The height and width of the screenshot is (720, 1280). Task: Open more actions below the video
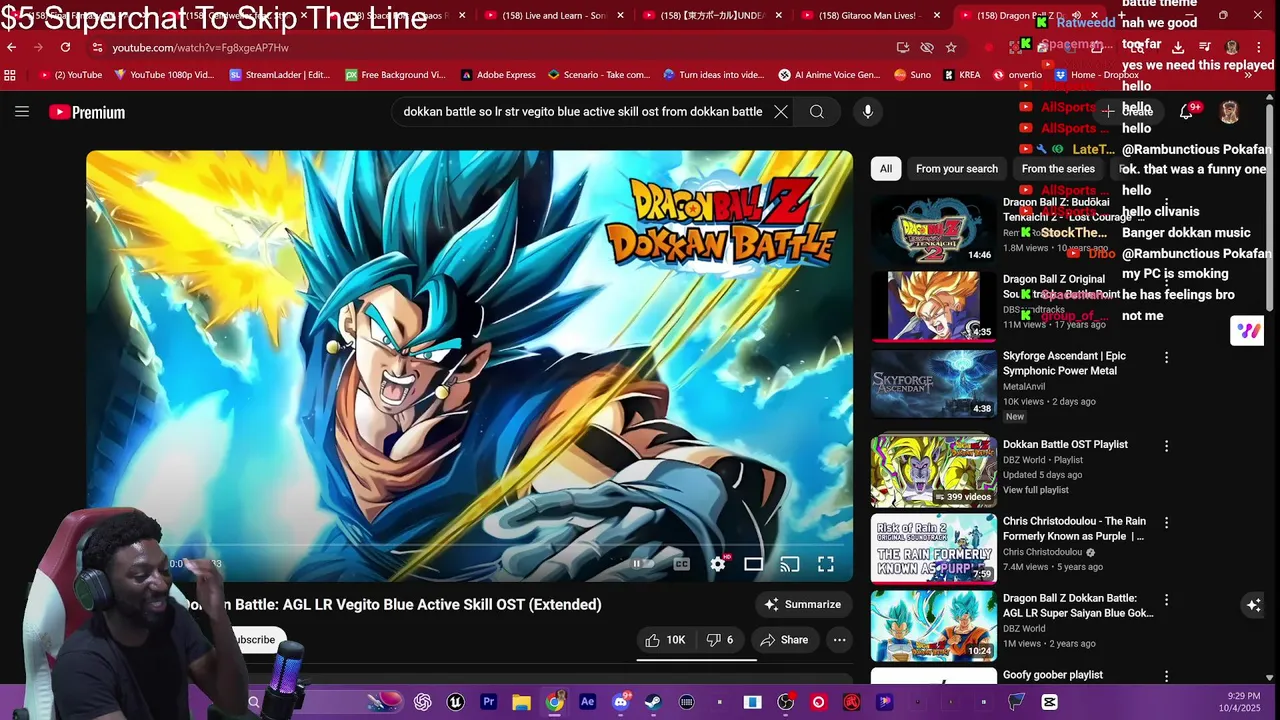[840, 640]
